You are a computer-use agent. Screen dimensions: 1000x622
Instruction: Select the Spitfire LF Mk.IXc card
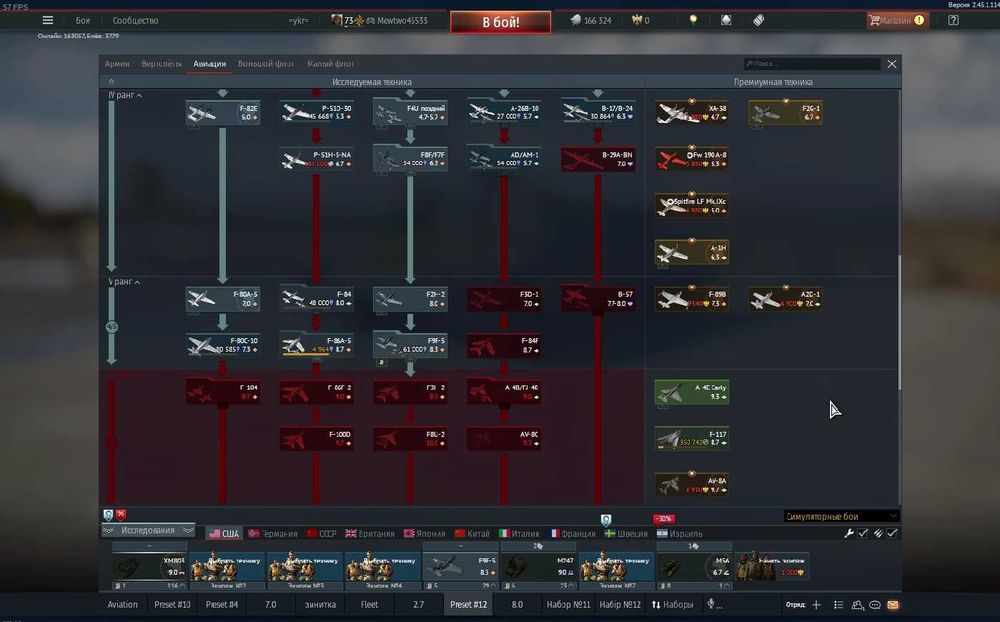coord(692,206)
